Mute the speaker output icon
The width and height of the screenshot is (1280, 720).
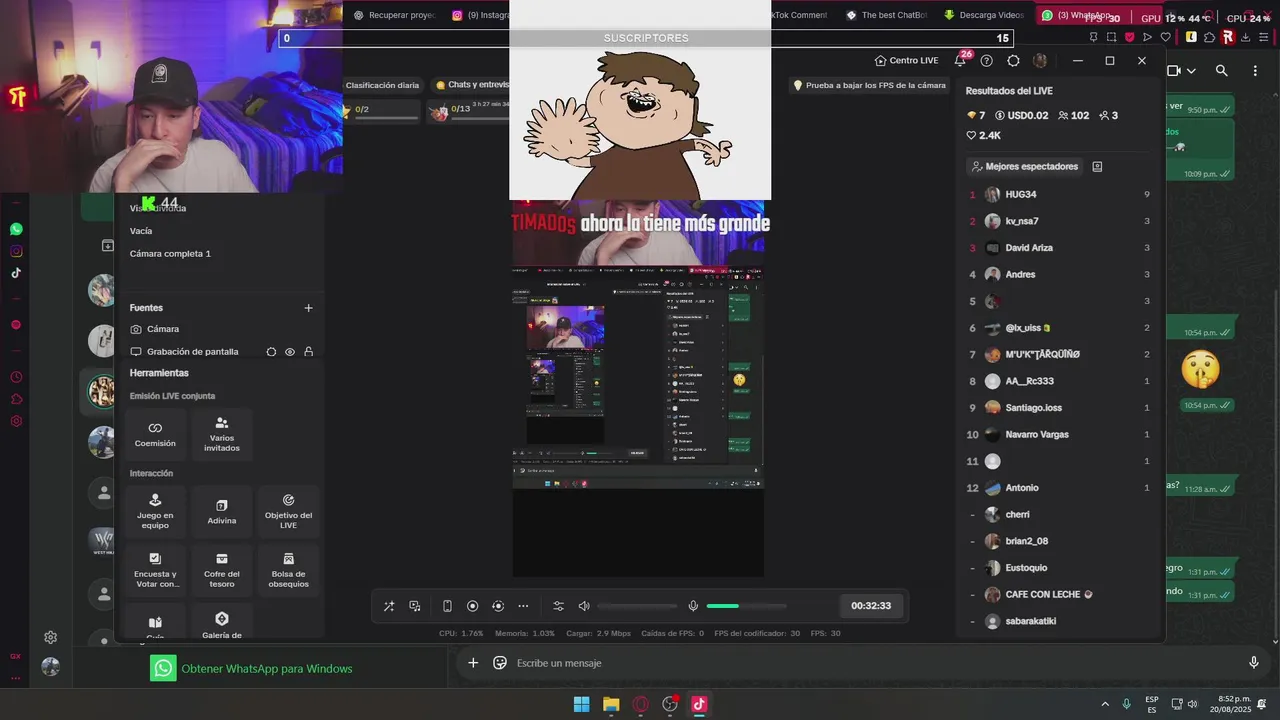[584, 606]
